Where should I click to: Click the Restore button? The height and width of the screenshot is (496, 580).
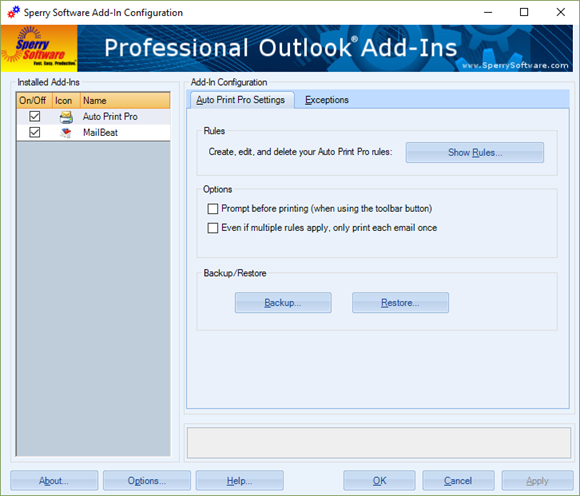pyautogui.click(x=400, y=303)
